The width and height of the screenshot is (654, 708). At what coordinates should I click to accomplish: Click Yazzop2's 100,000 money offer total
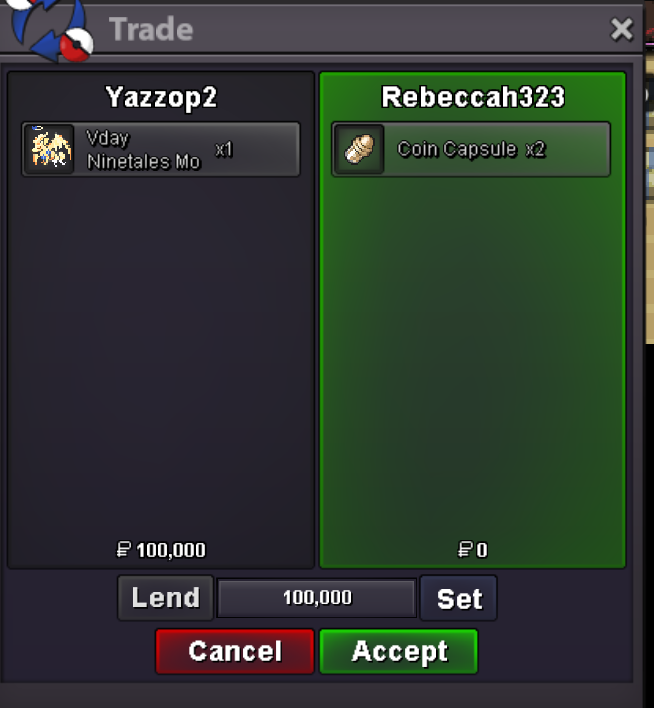click(x=161, y=550)
